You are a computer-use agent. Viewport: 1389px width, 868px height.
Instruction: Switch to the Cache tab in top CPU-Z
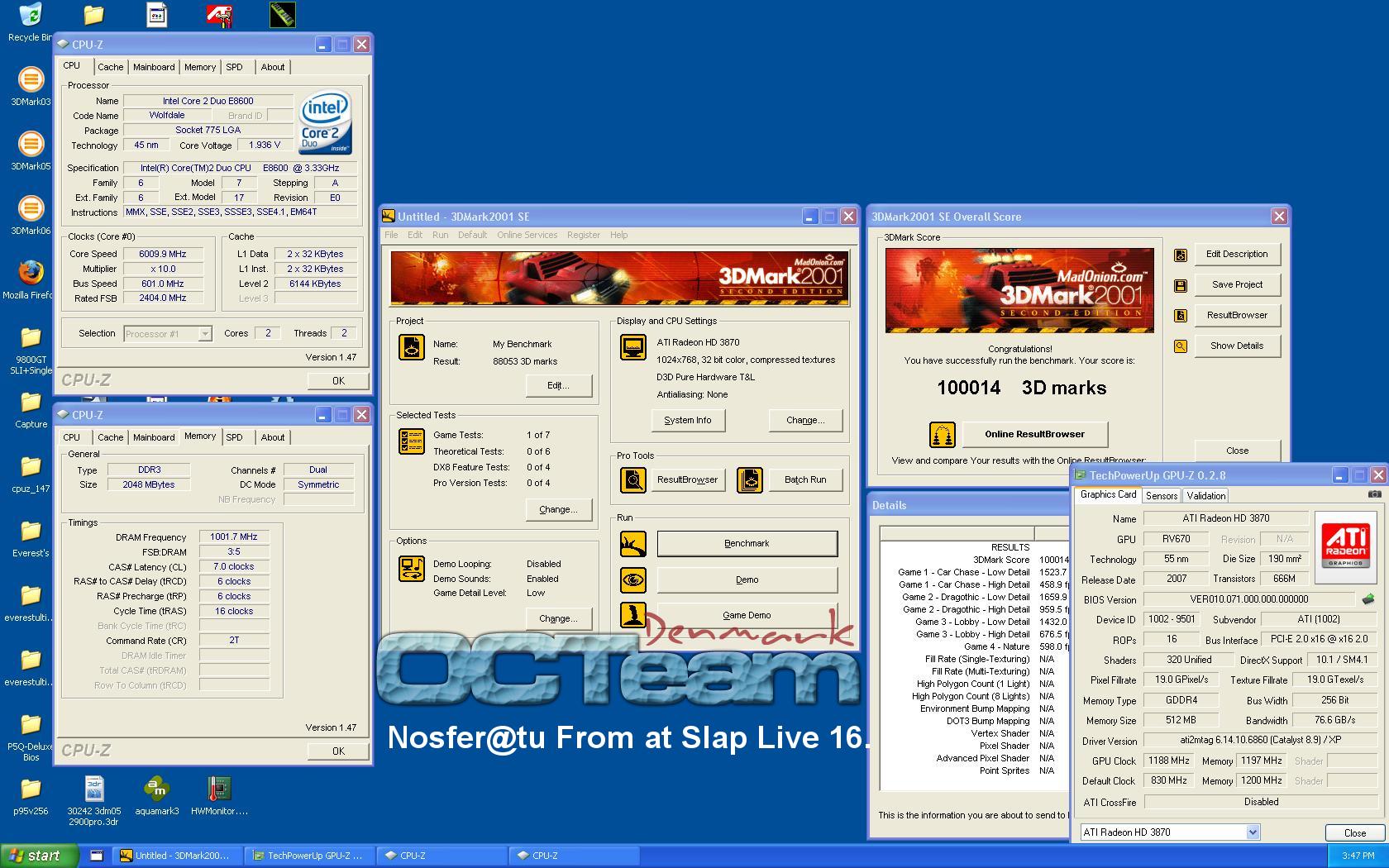pyautogui.click(x=110, y=67)
